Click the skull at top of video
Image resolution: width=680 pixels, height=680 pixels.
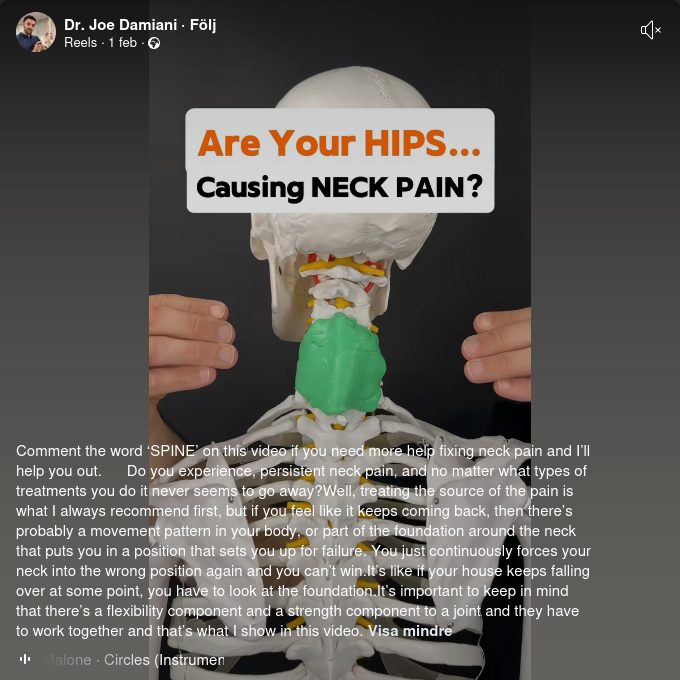pos(351,87)
